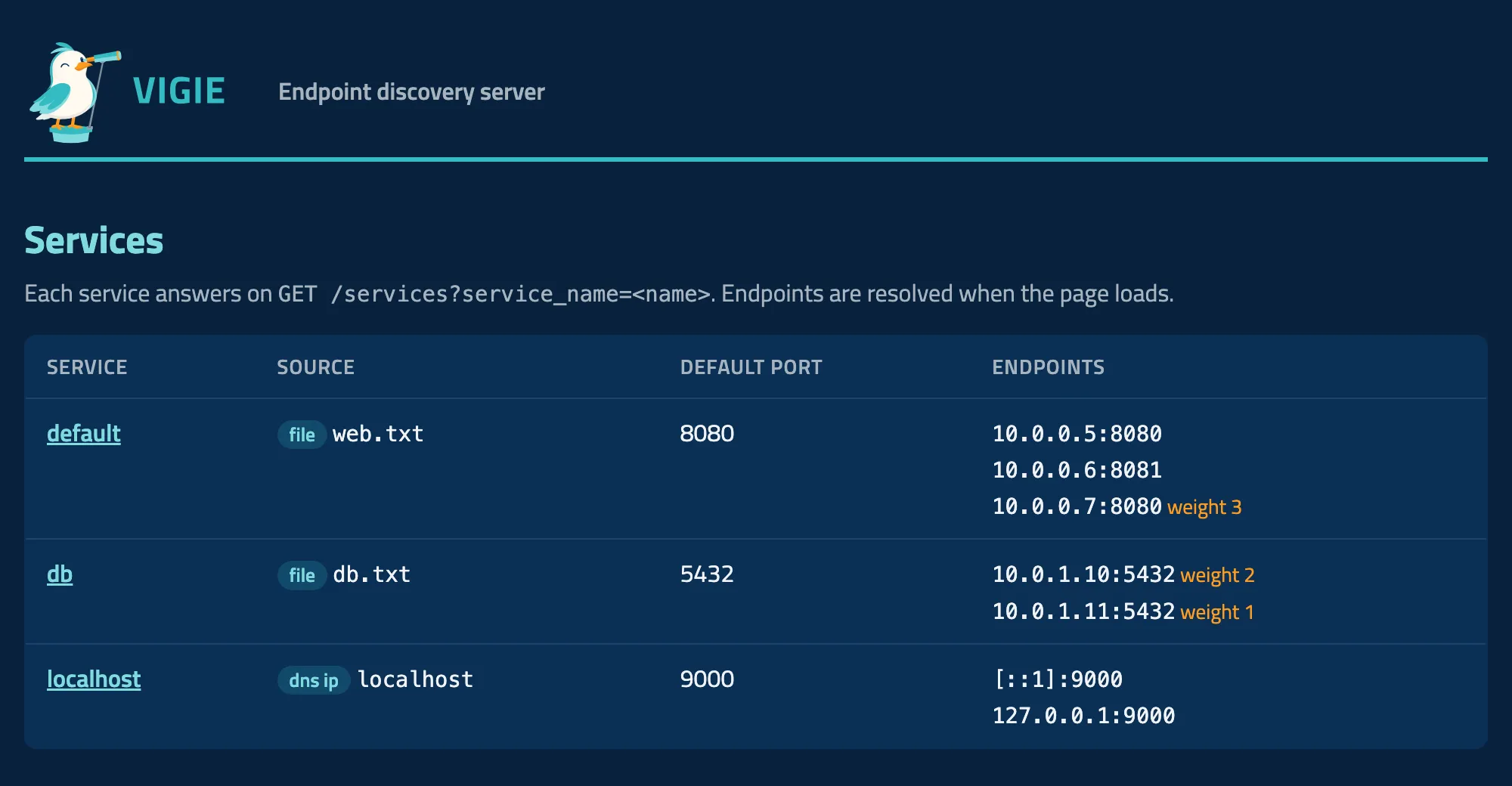Click the SOURCE column header

click(x=315, y=367)
